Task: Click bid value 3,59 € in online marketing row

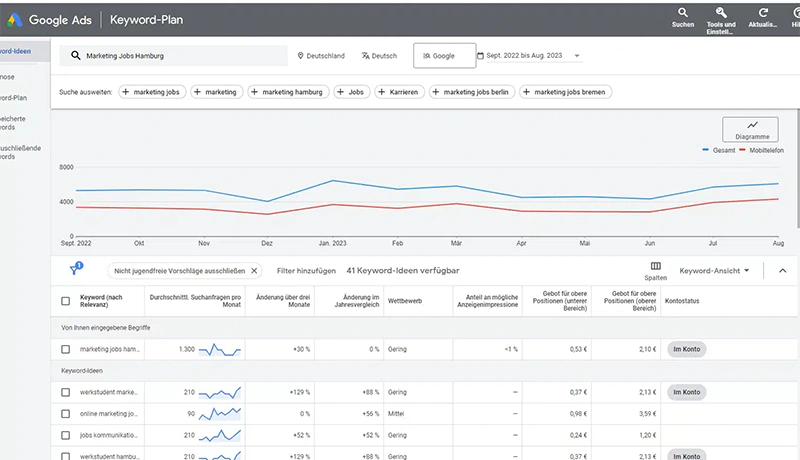Action: click(x=647, y=414)
